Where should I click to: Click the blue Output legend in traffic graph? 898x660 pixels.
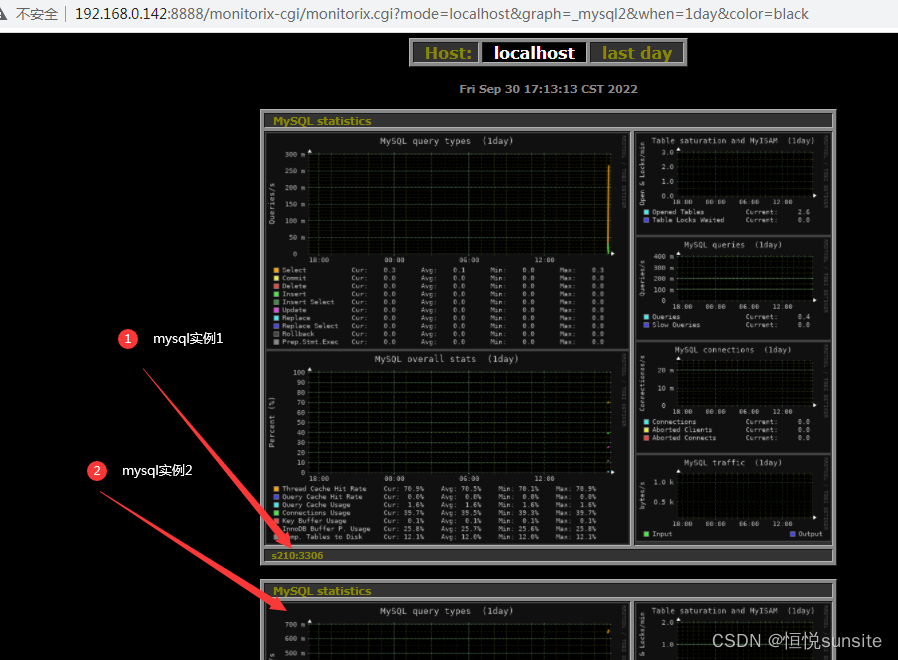coord(806,534)
